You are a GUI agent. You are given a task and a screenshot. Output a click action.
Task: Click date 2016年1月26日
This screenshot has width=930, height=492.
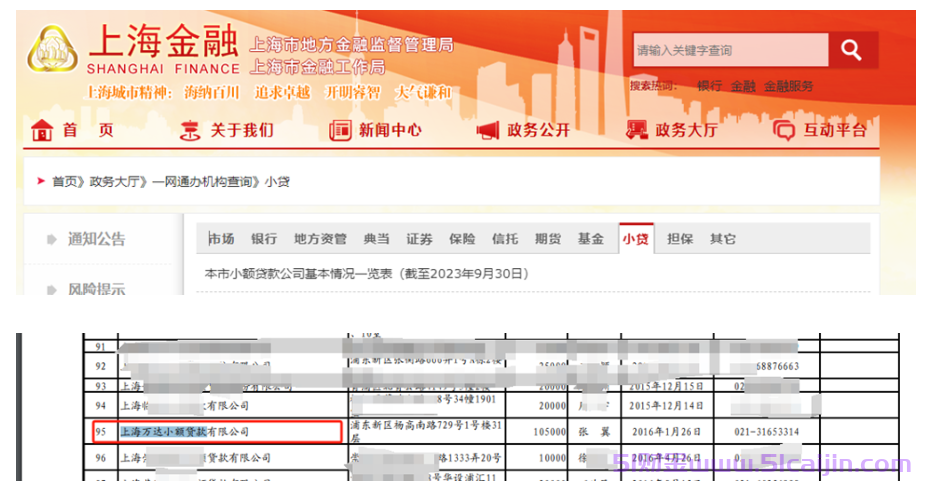point(666,432)
